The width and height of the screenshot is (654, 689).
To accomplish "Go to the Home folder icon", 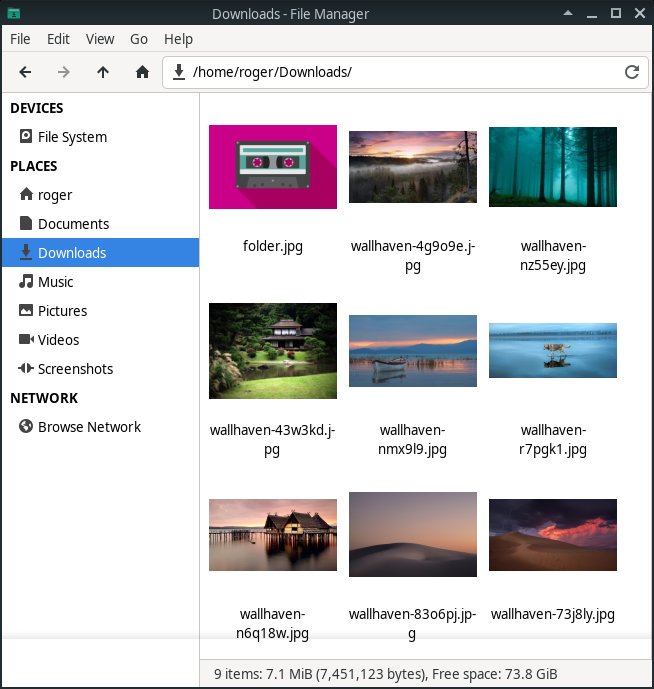I will coord(142,72).
